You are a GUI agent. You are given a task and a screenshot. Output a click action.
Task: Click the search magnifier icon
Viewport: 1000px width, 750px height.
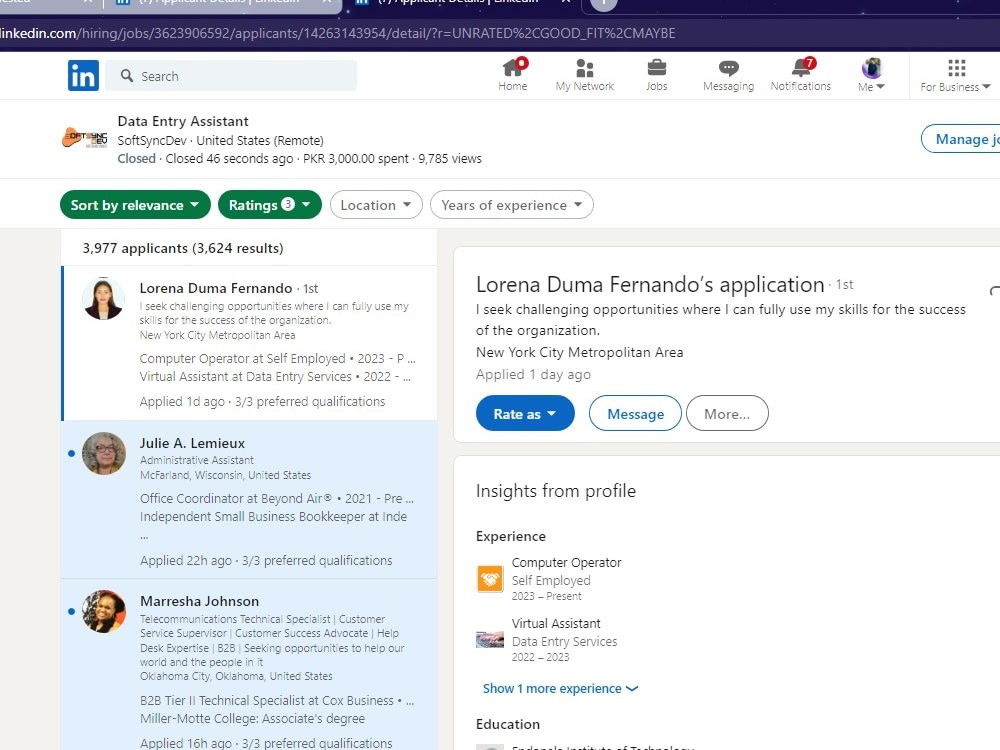tap(127, 76)
